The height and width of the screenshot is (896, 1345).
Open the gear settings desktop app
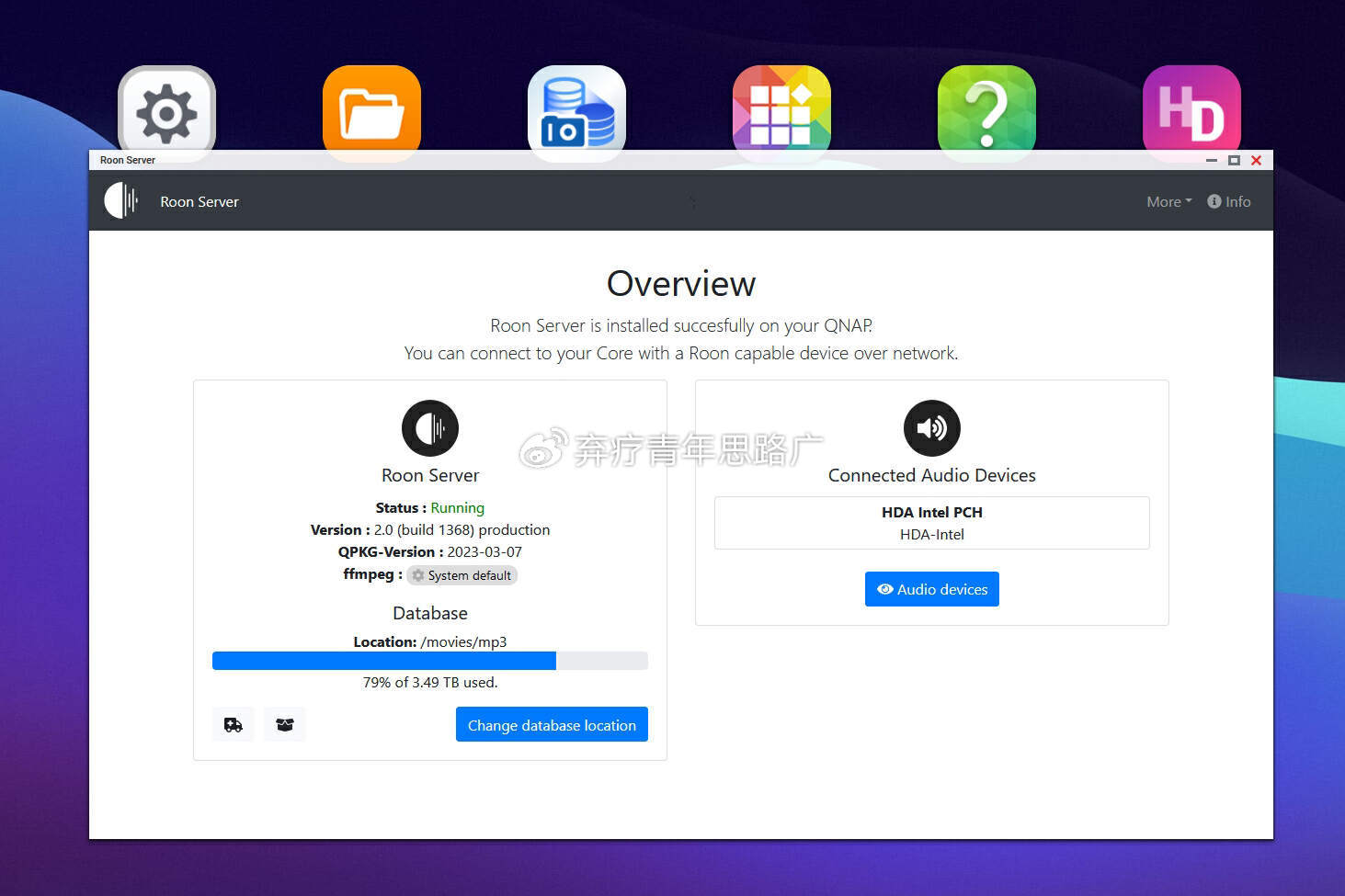(166, 112)
